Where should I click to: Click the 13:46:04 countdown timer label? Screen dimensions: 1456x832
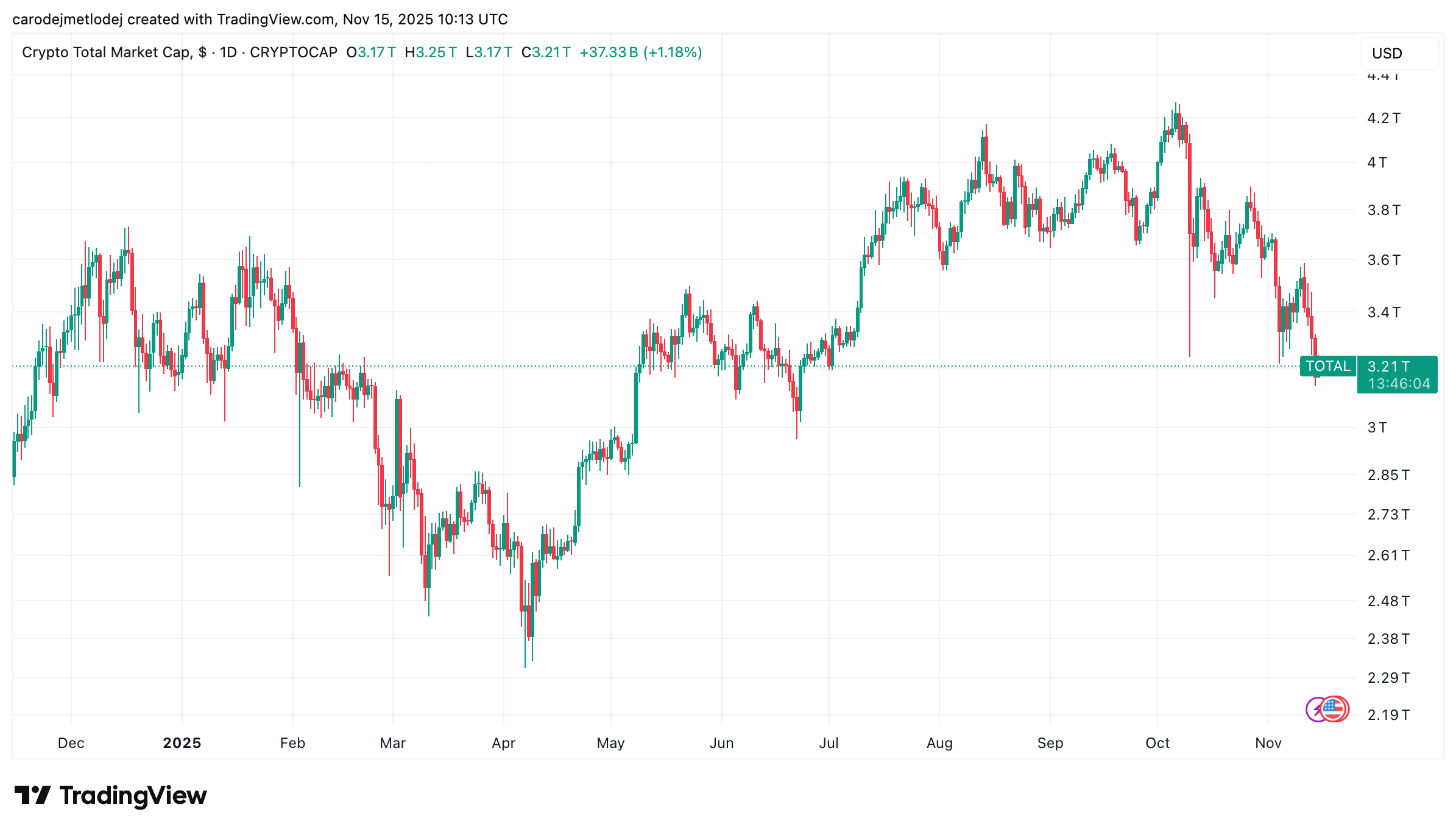click(1399, 384)
